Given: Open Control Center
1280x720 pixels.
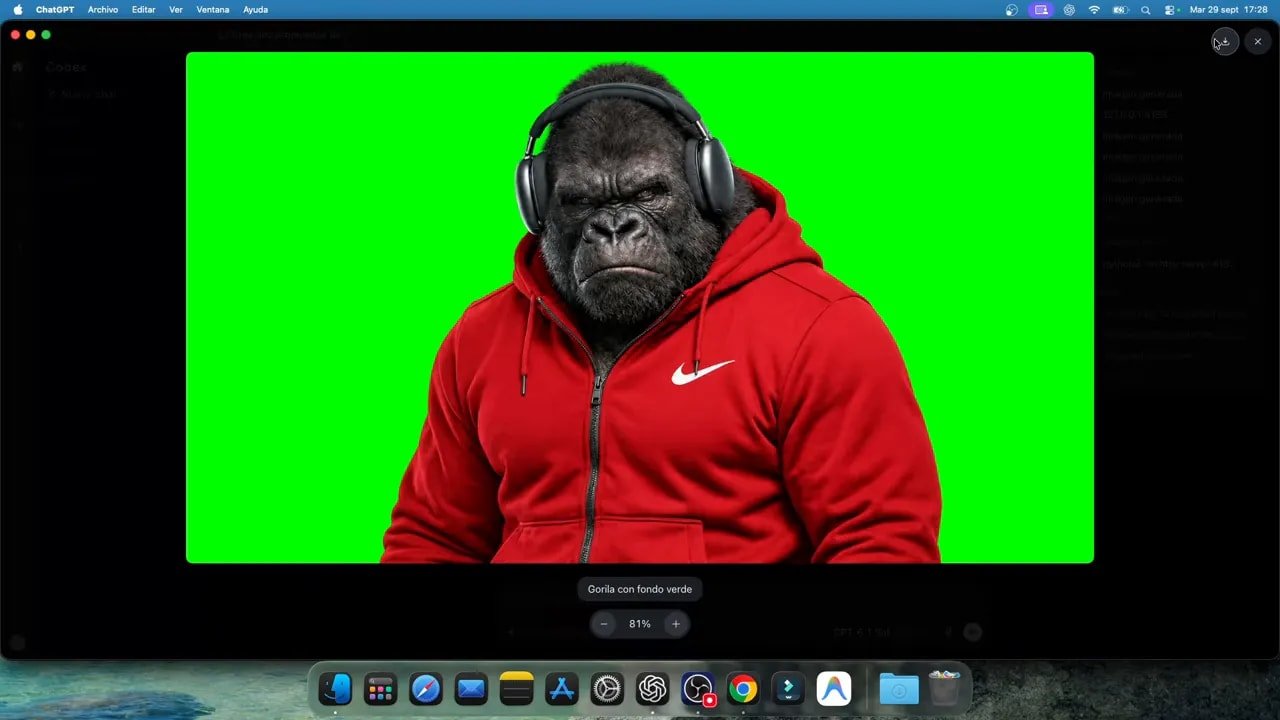Looking at the screenshot, I should pyautogui.click(x=1169, y=9).
